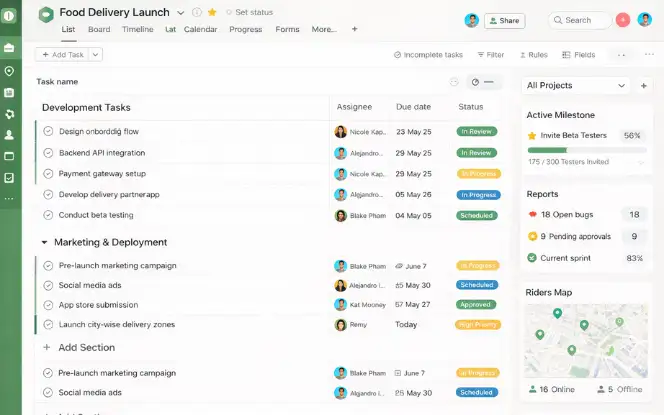
Task: Mark Payment gateway setup complete
Action: tap(48, 174)
